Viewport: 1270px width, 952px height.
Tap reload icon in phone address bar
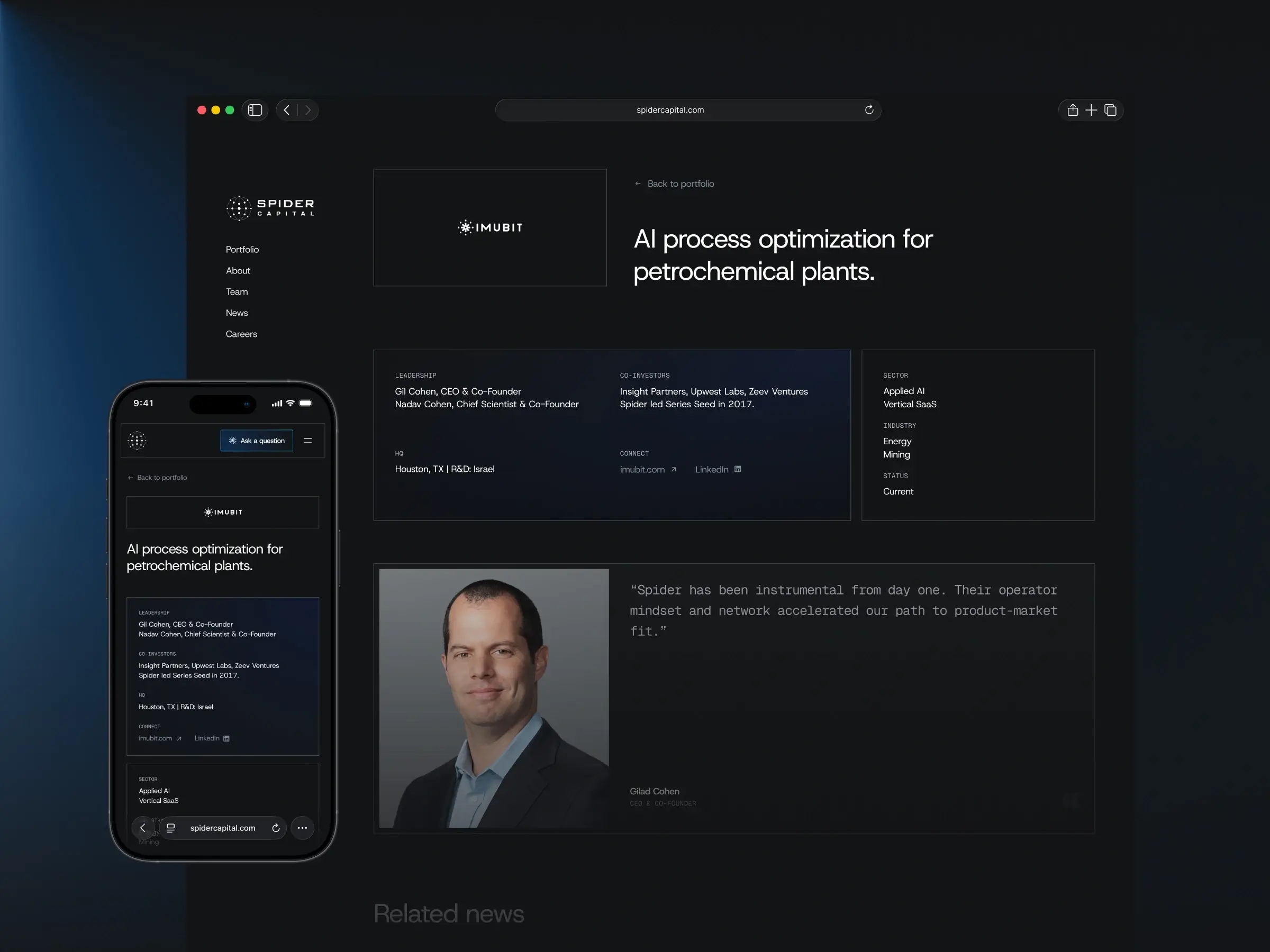276,828
